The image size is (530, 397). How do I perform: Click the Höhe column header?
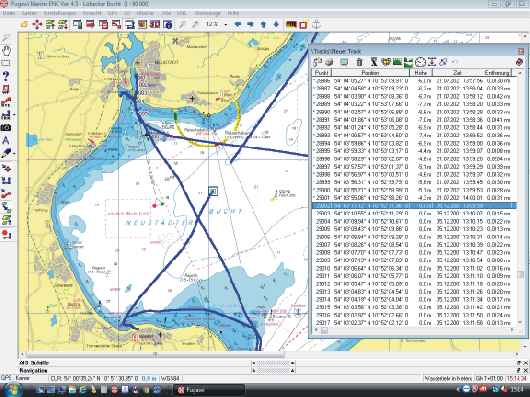click(x=421, y=73)
